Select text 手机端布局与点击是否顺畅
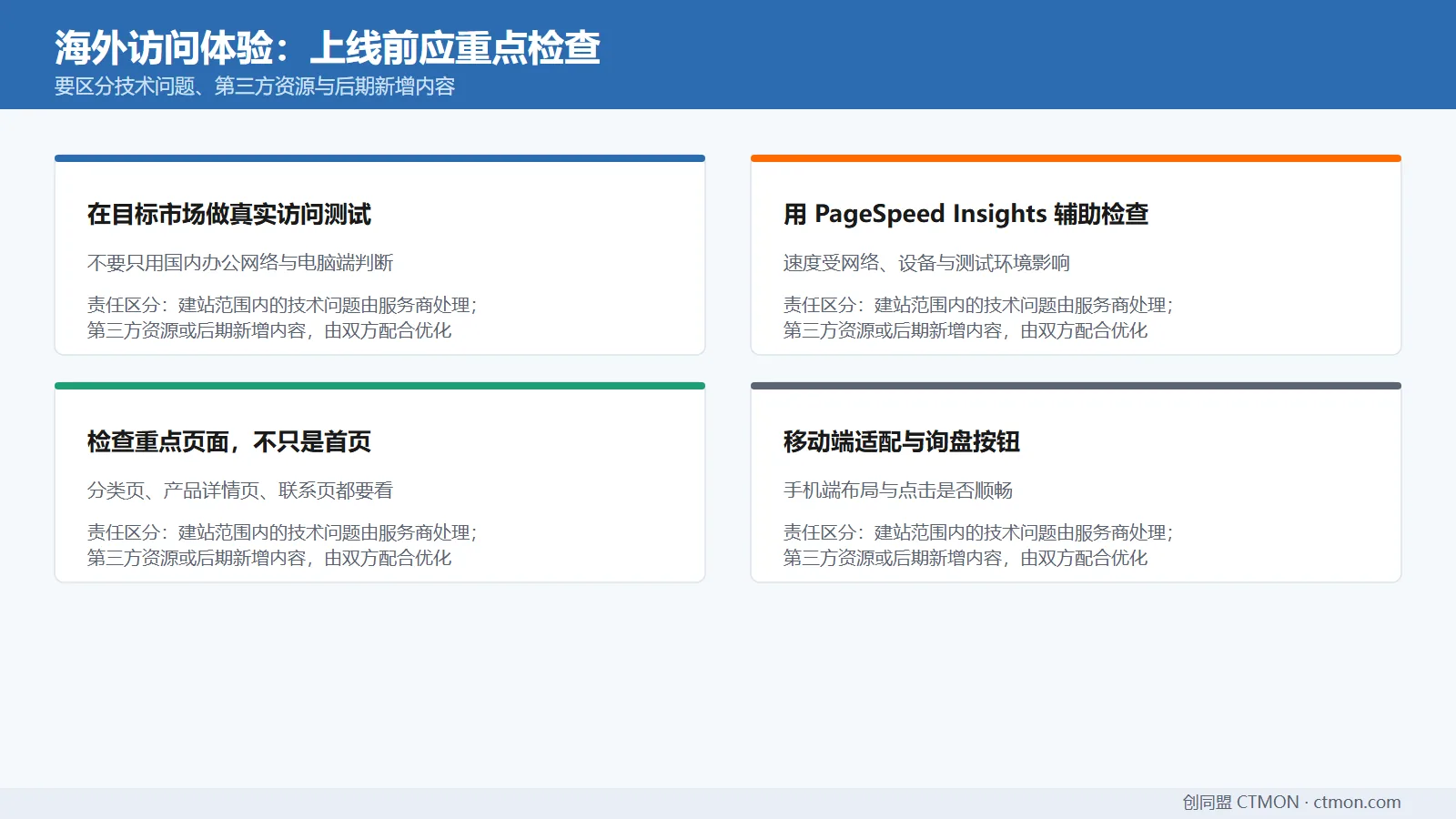This screenshot has width=1456, height=819. coord(898,490)
